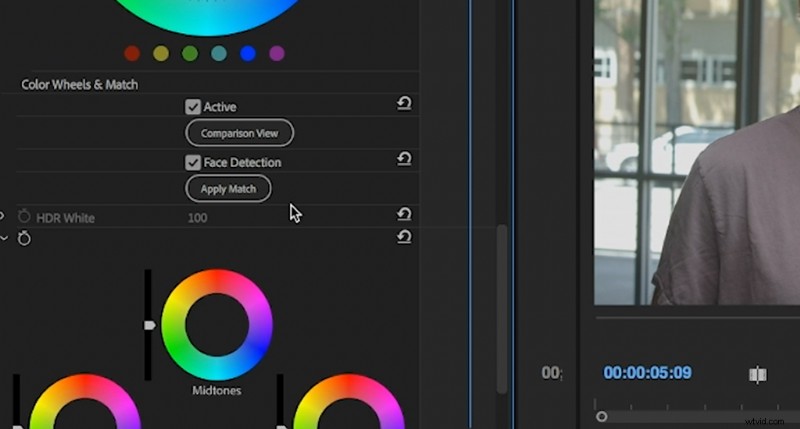Image resolution: width=800 pixels, height=429 pixels.
Task: Select the magenta color swatch
Action: (277, 54)
